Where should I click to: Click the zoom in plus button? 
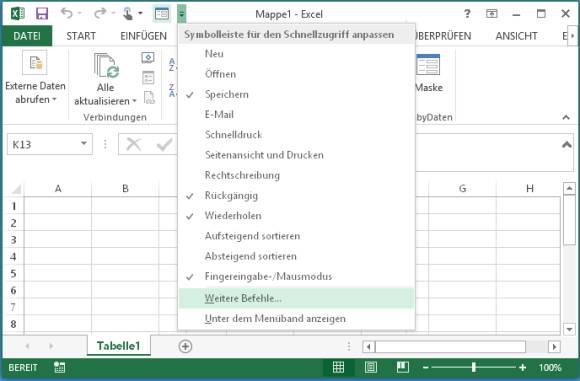click(522, 367)
